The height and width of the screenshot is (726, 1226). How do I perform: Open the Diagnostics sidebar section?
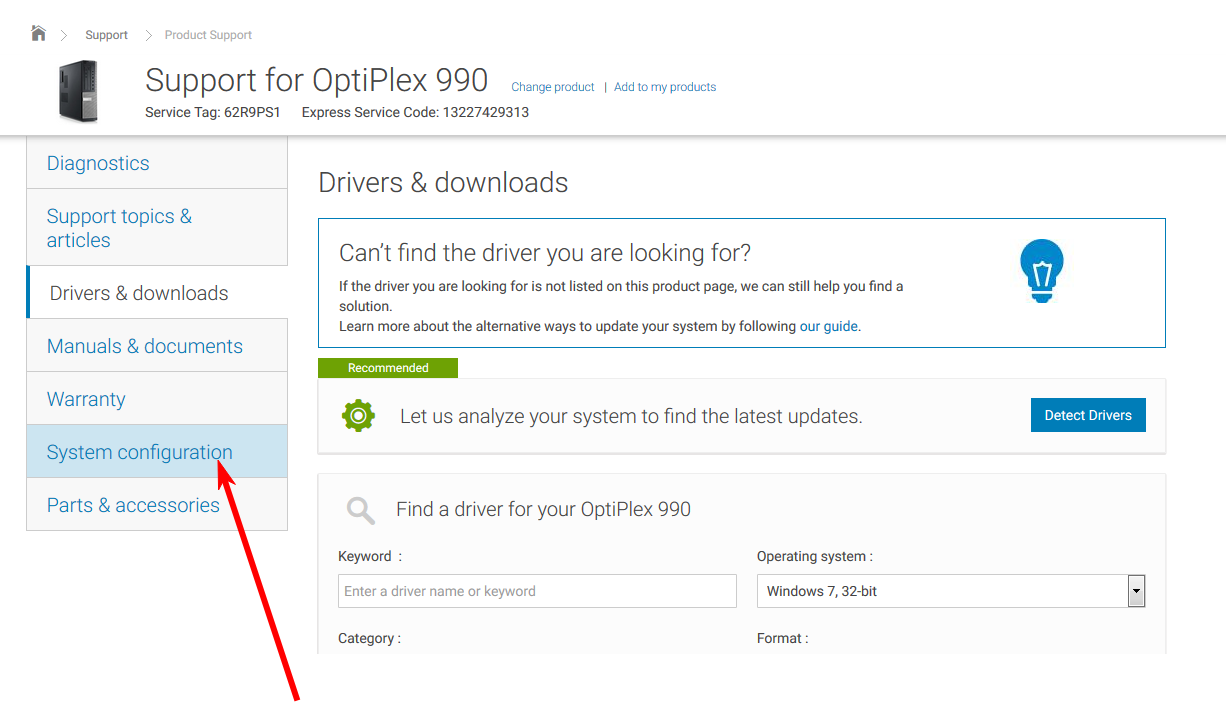tap(98, 163)
